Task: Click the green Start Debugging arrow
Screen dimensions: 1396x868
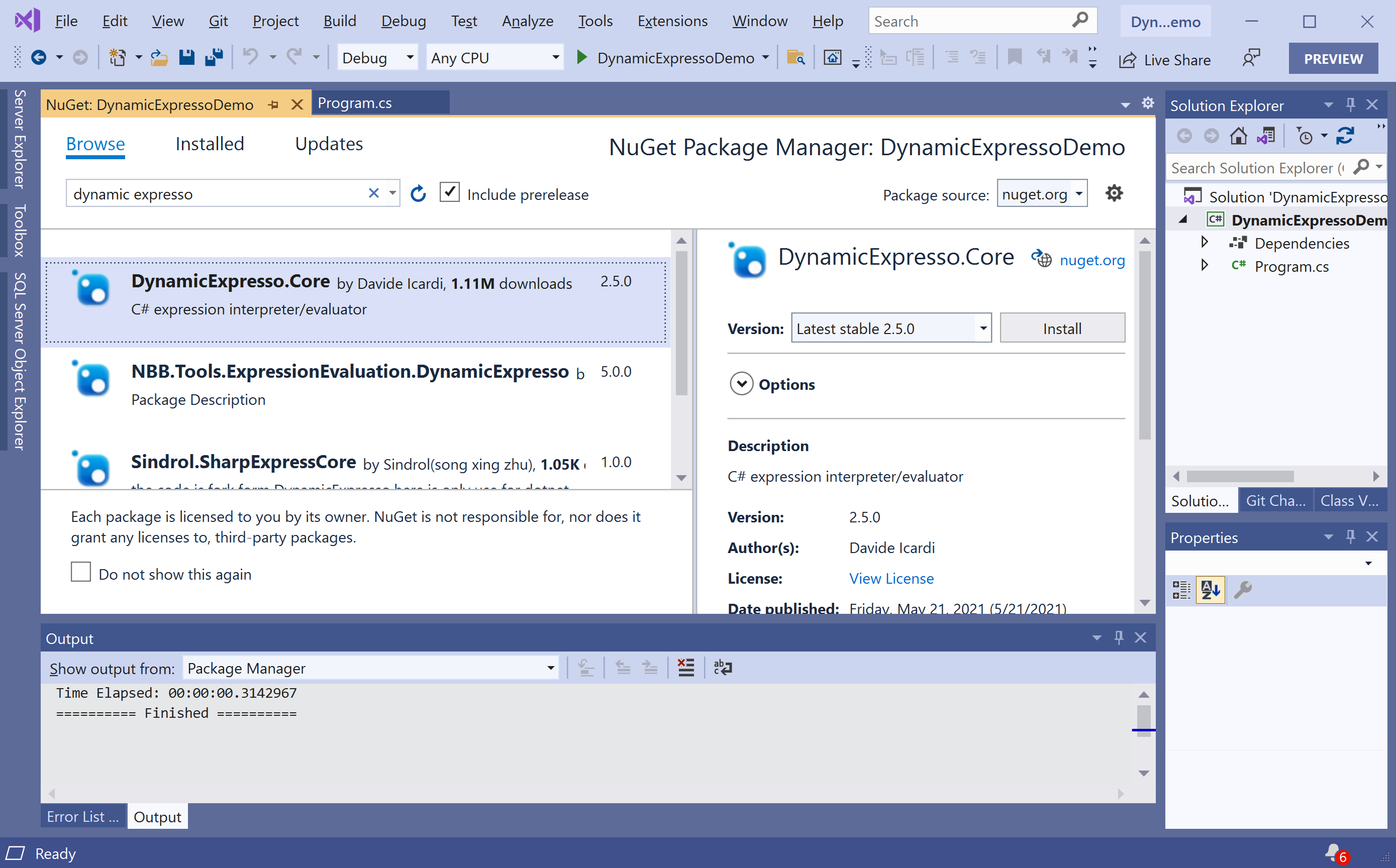Action: pyautogui.click(x=581, y=57)
